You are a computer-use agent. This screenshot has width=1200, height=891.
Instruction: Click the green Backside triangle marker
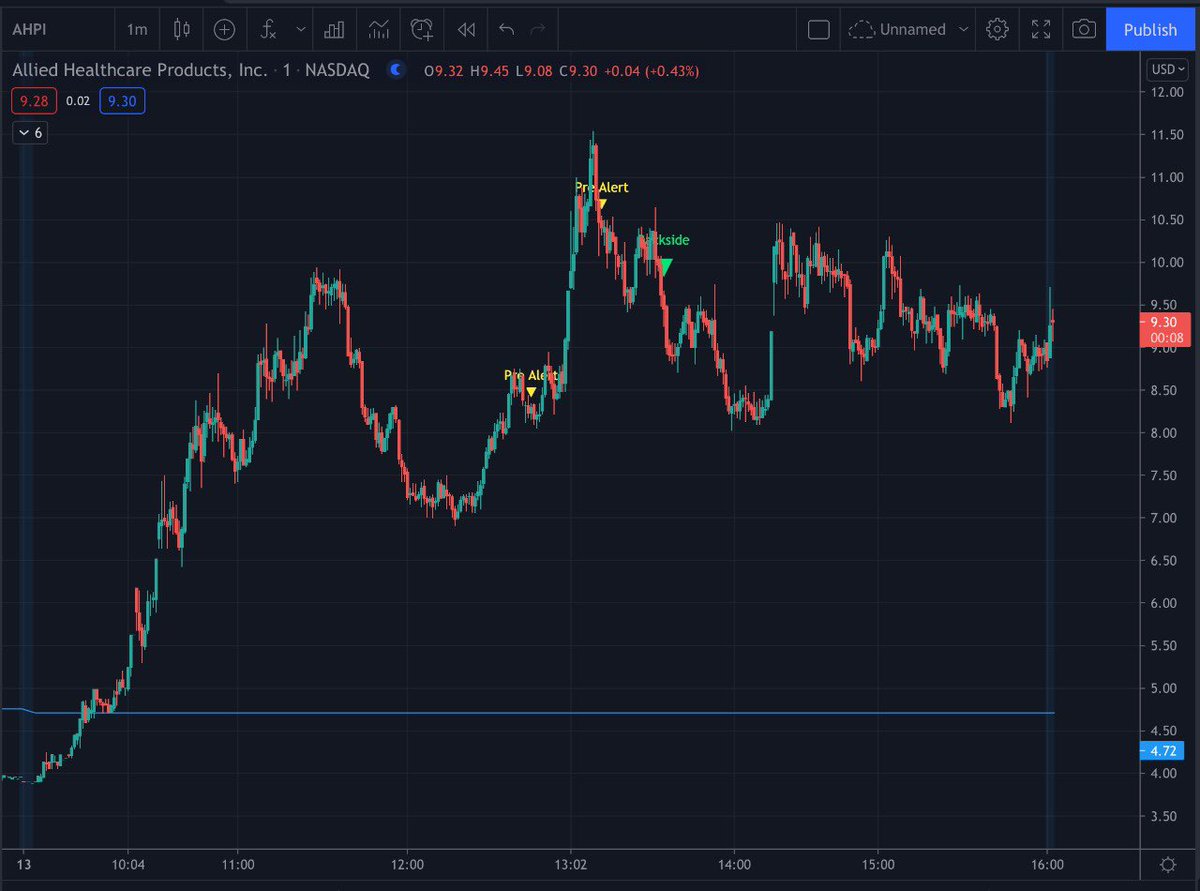(665, 267)
